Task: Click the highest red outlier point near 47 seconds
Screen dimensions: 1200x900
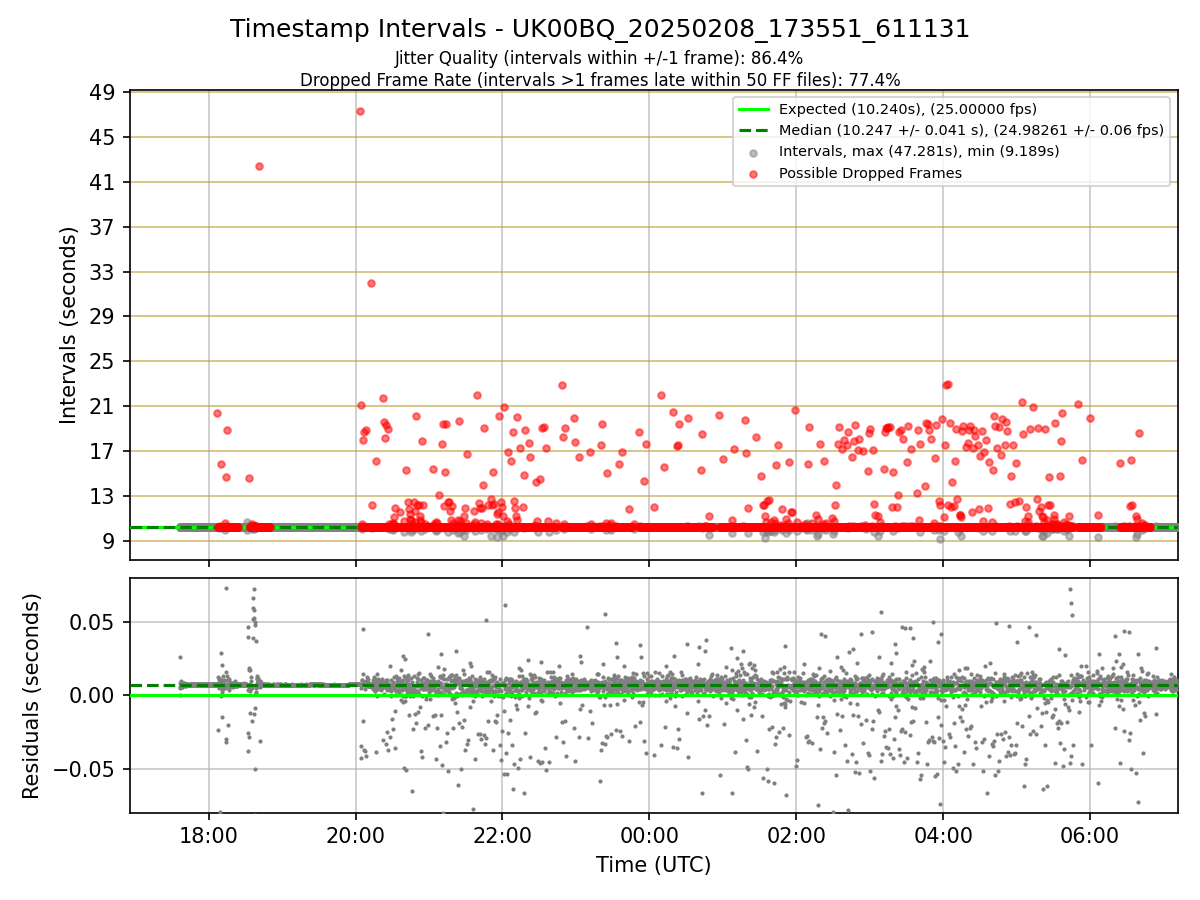Action: pyautogui.click(x=360, y=111)
